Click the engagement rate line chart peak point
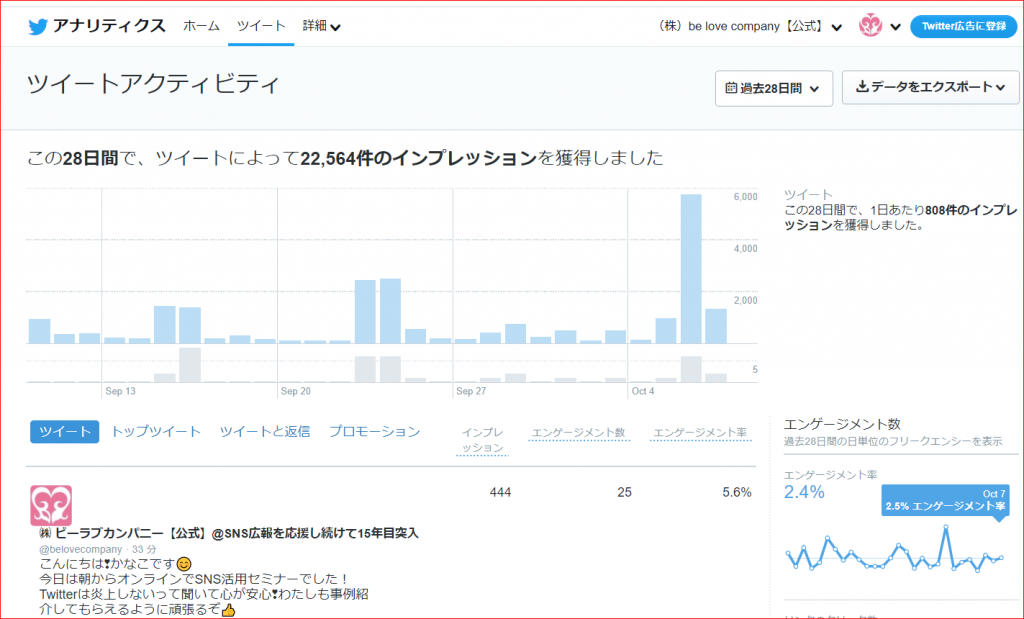The image size is (1024, 619). 945,527
